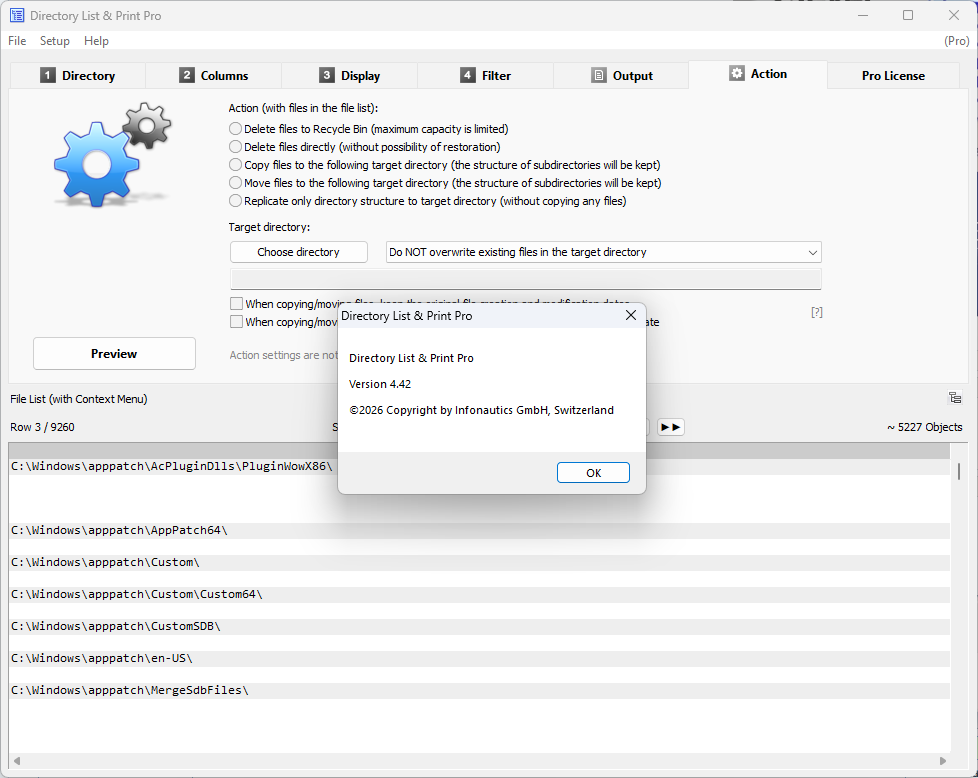The width and height of the screenshot is (978, 778).
Task: Click the Row 3 / 9260 indicator
Action: (42, 427)
